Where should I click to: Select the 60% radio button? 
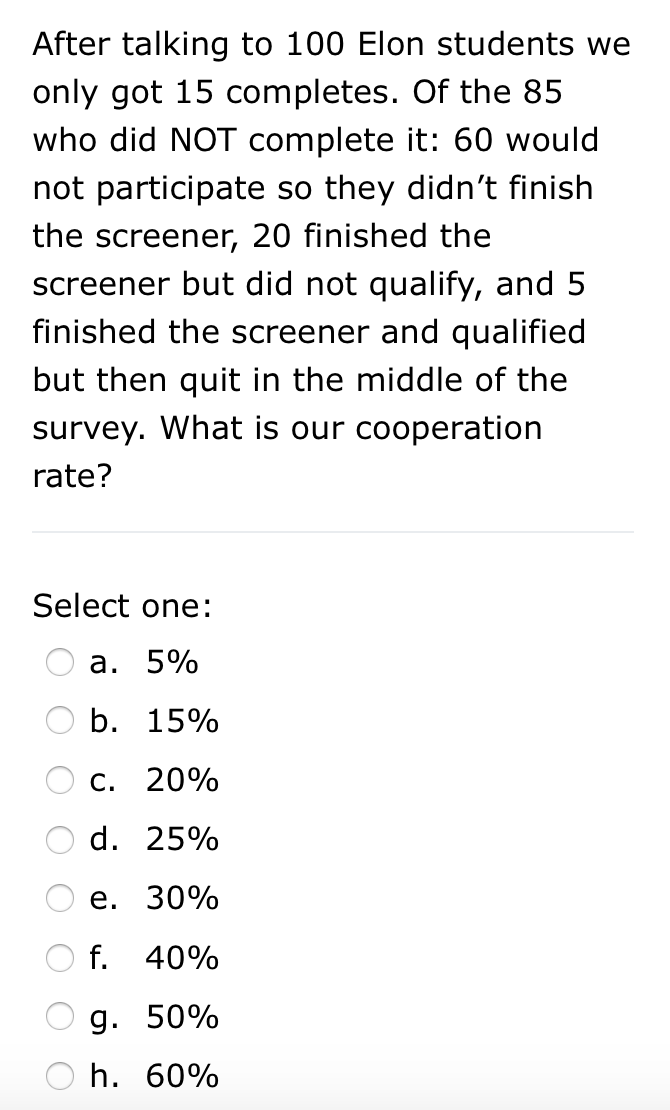click(x=61, y=1077)
